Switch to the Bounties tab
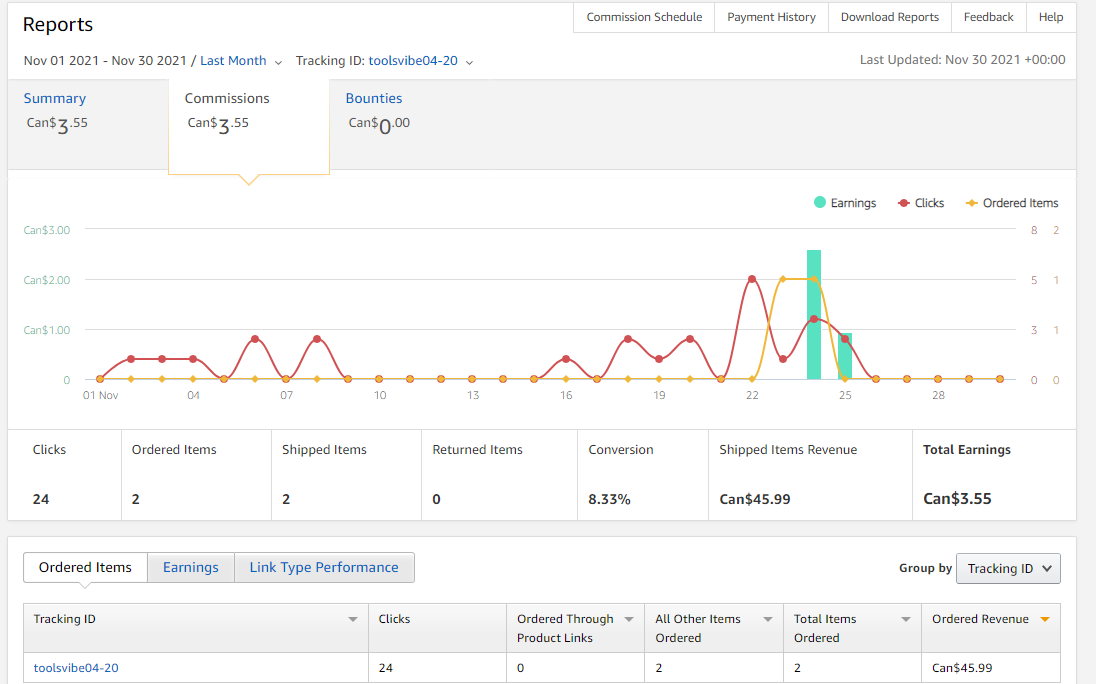1096x684 pixels. pyautogui.click(x=374, y=99)
